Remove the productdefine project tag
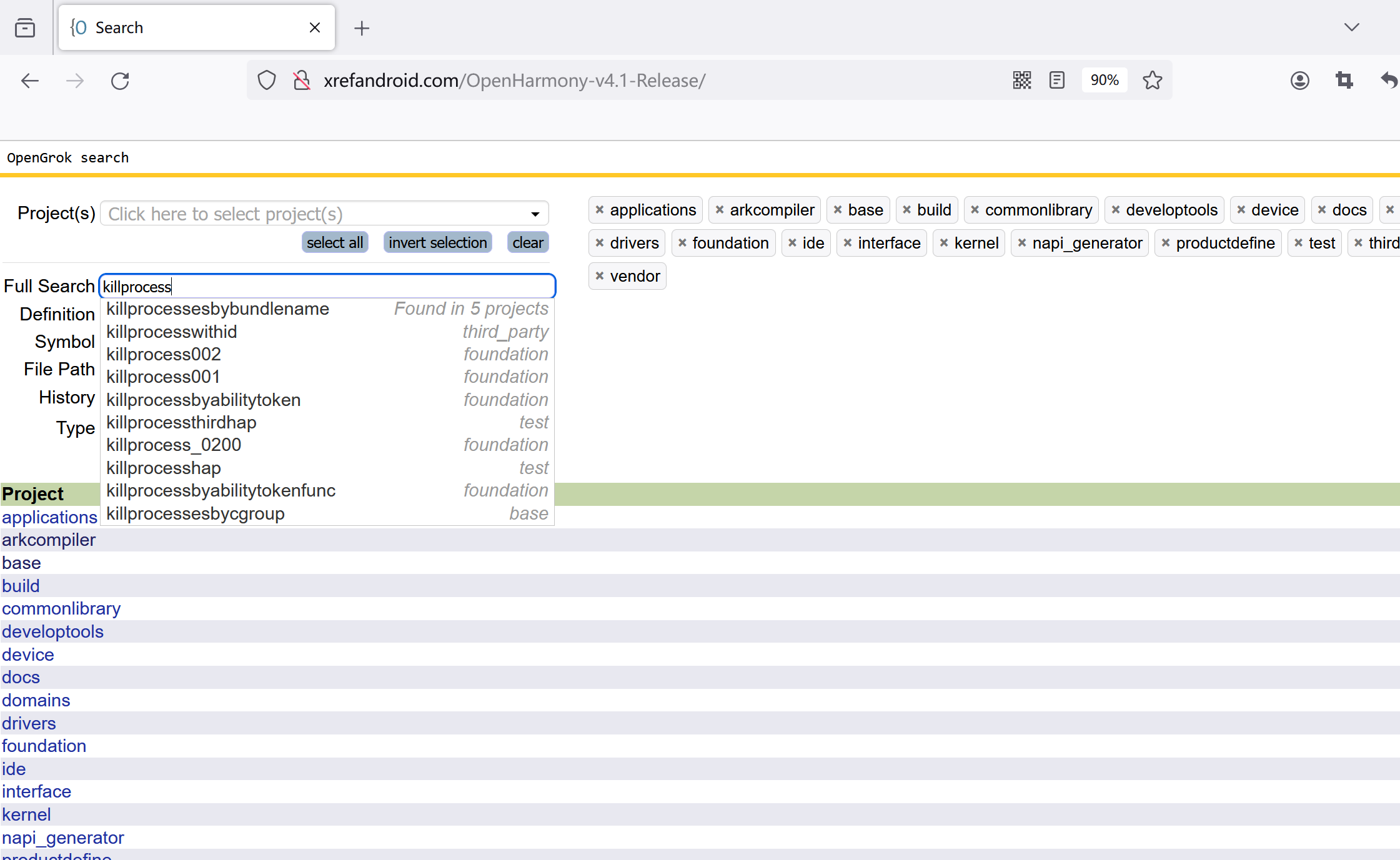Viewport: 1400px width, 860px height. coord(1166,243)
